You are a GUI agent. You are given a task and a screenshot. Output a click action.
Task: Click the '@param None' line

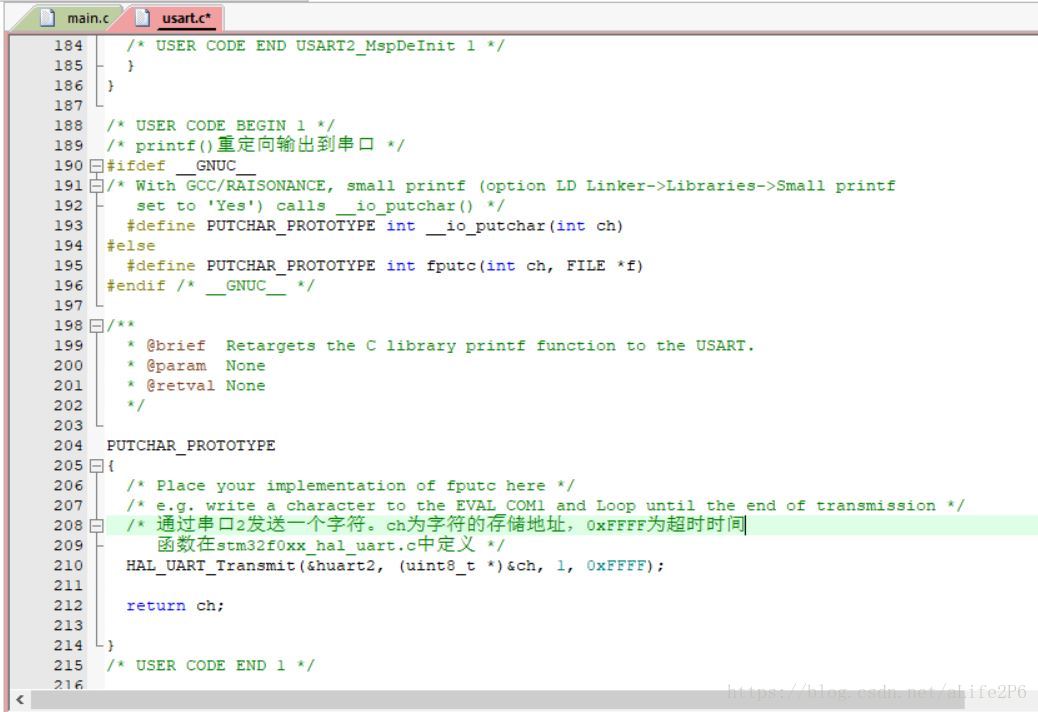click(196, 365)
